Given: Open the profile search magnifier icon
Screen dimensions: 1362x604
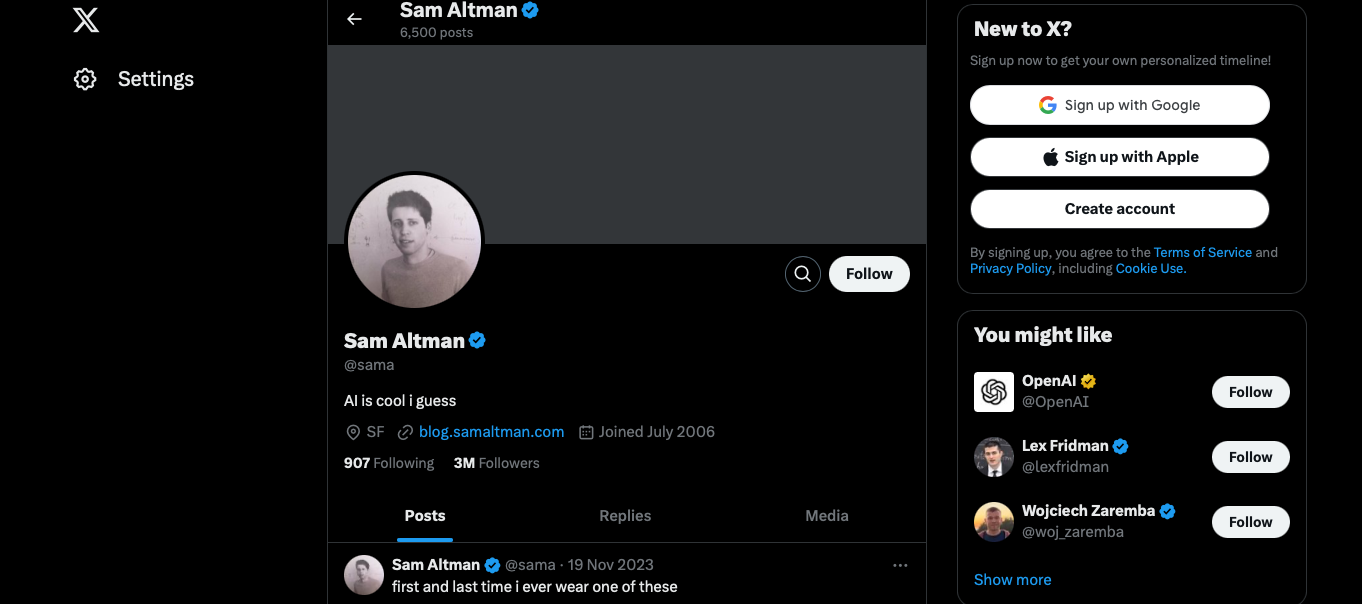Looking at the screenshot, I should 802,273.
